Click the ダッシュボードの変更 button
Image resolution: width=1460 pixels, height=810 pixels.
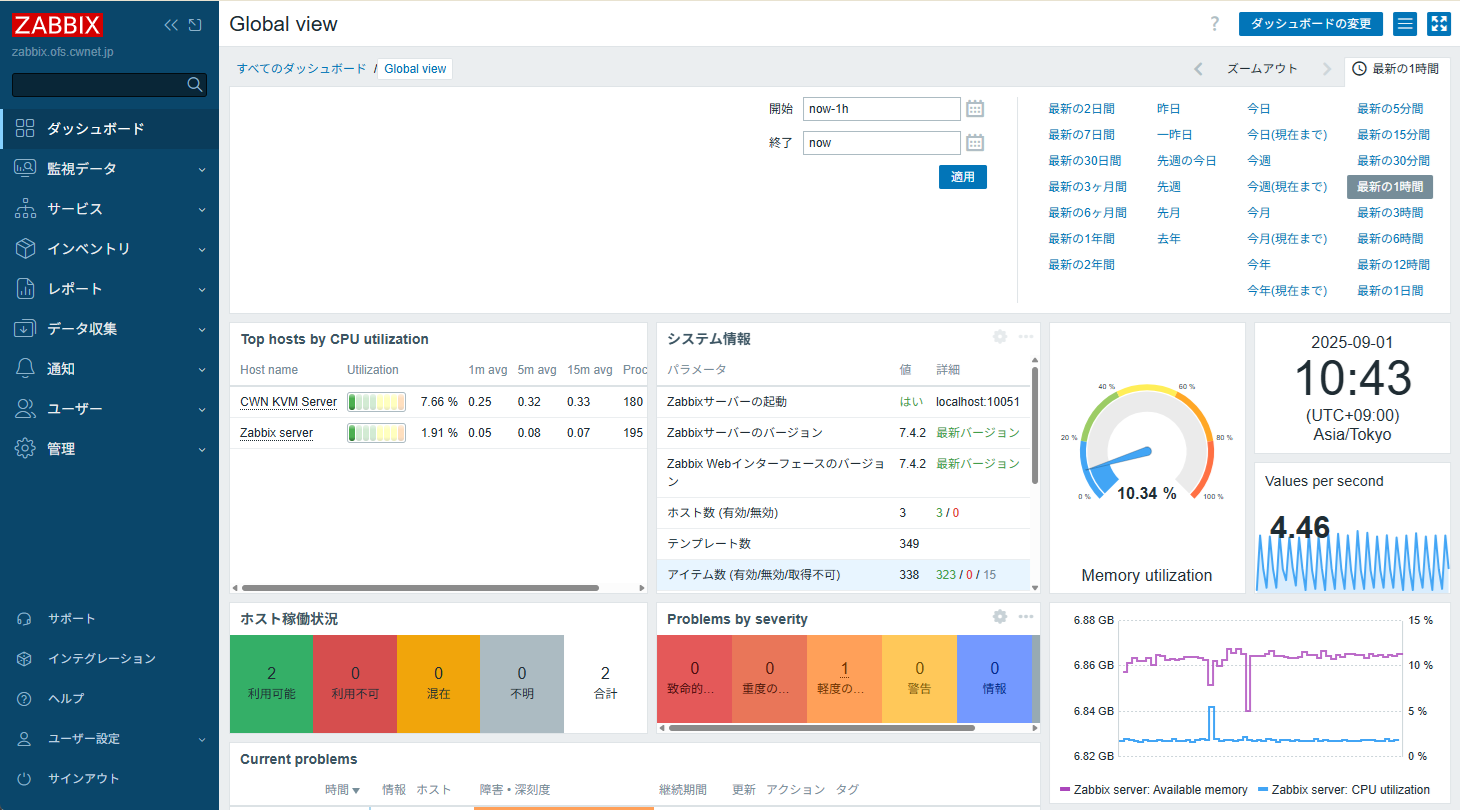coord(1310,24)
